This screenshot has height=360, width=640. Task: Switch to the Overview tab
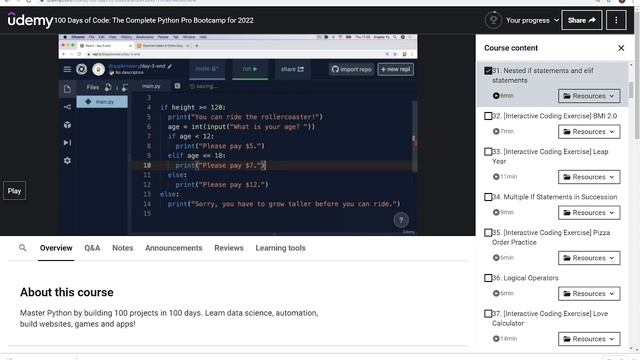click(x=56, y=248)
